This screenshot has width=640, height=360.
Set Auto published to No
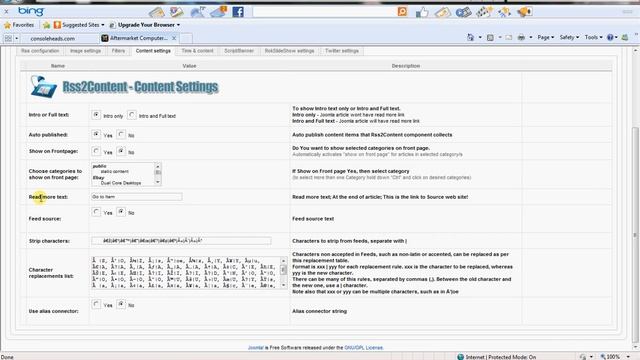coord(121,134)
